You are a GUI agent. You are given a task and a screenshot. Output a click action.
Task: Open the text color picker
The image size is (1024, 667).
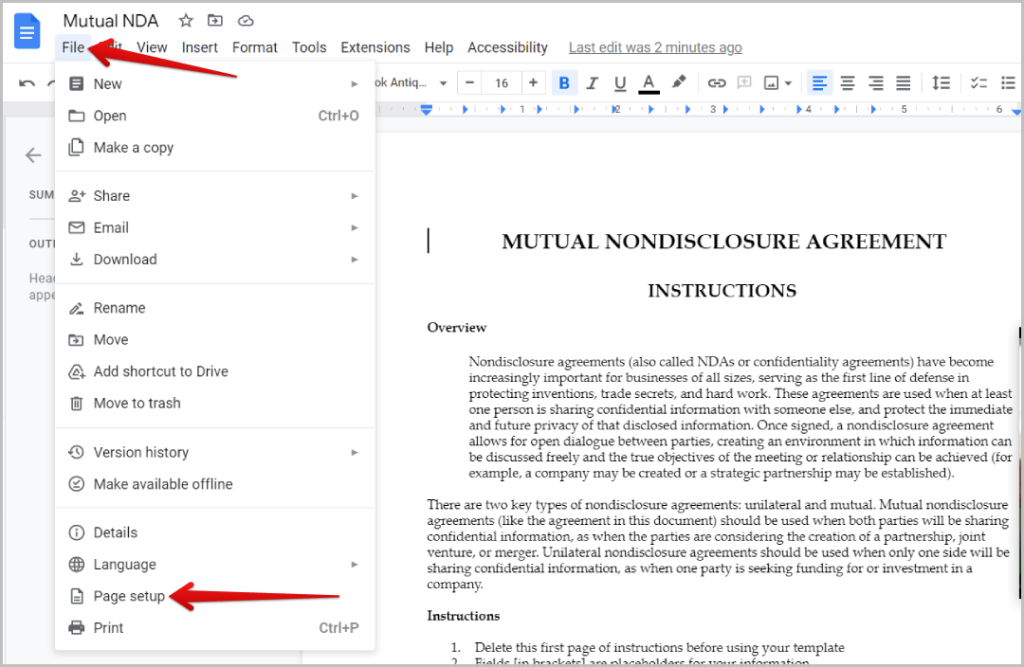[x=648, y=83]
